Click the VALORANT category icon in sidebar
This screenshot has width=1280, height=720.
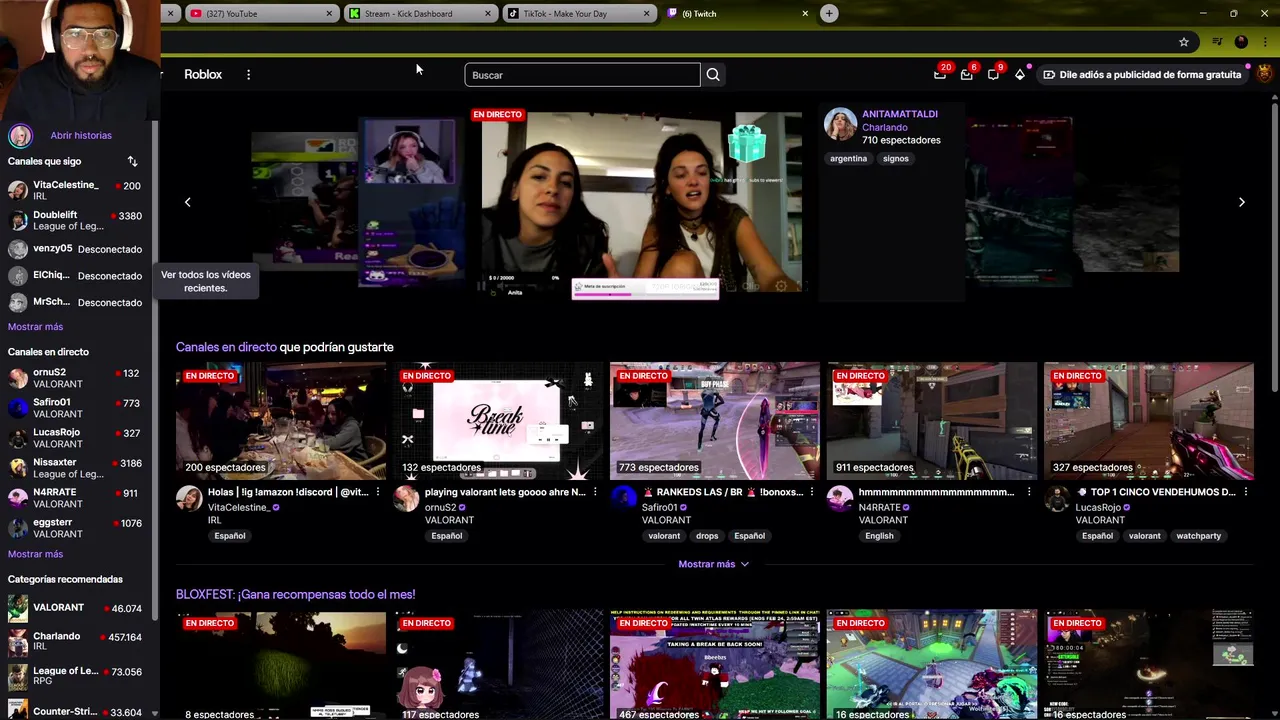18,608
